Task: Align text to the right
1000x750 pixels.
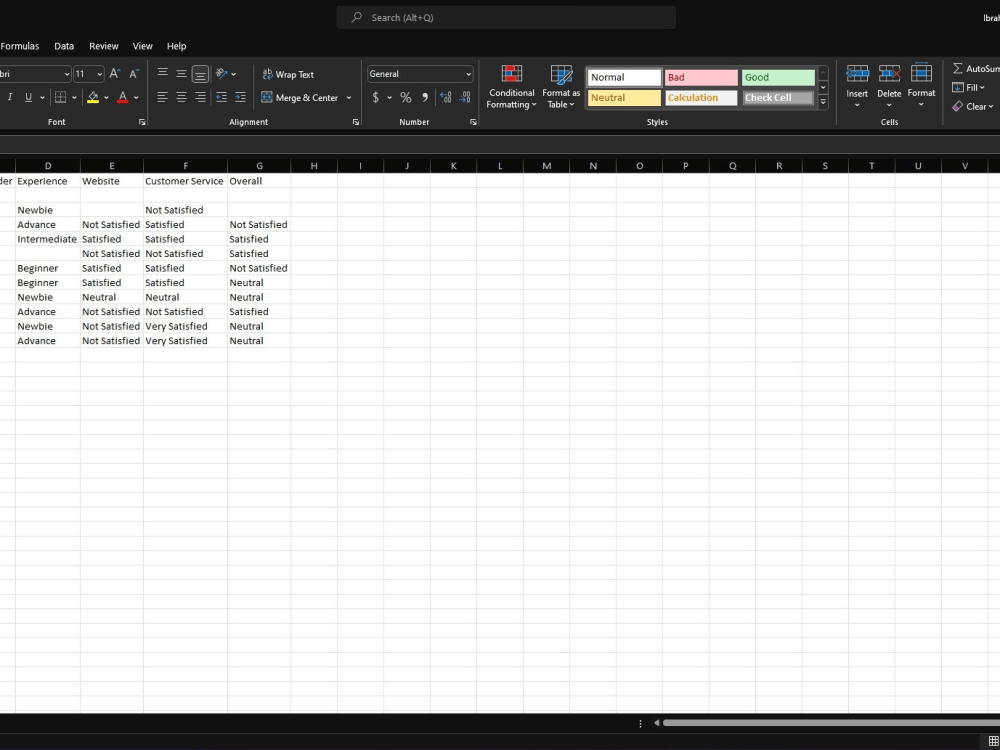Action: pos(200,97)
